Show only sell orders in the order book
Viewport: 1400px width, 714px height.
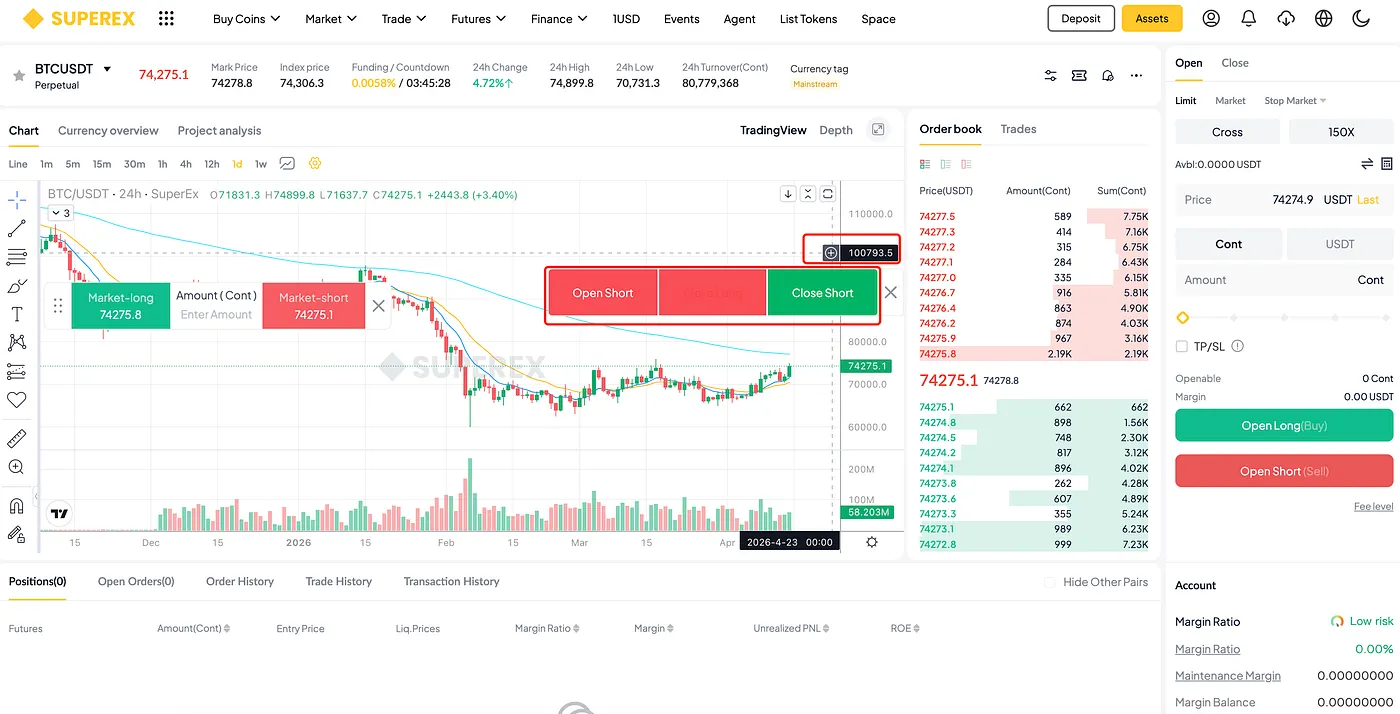tap(967, 164)
